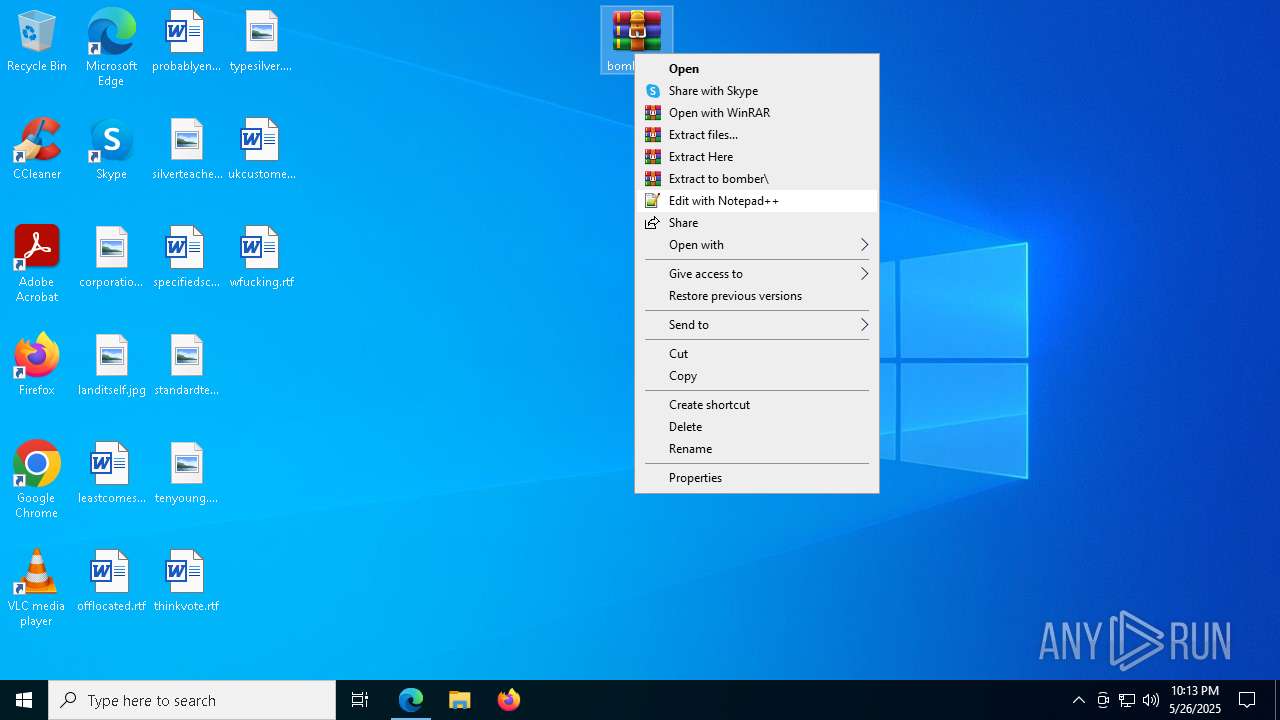Screen dimensions: 1280x720
Task: Choose Open with WinRAR
Action: [x=757, y=113]
